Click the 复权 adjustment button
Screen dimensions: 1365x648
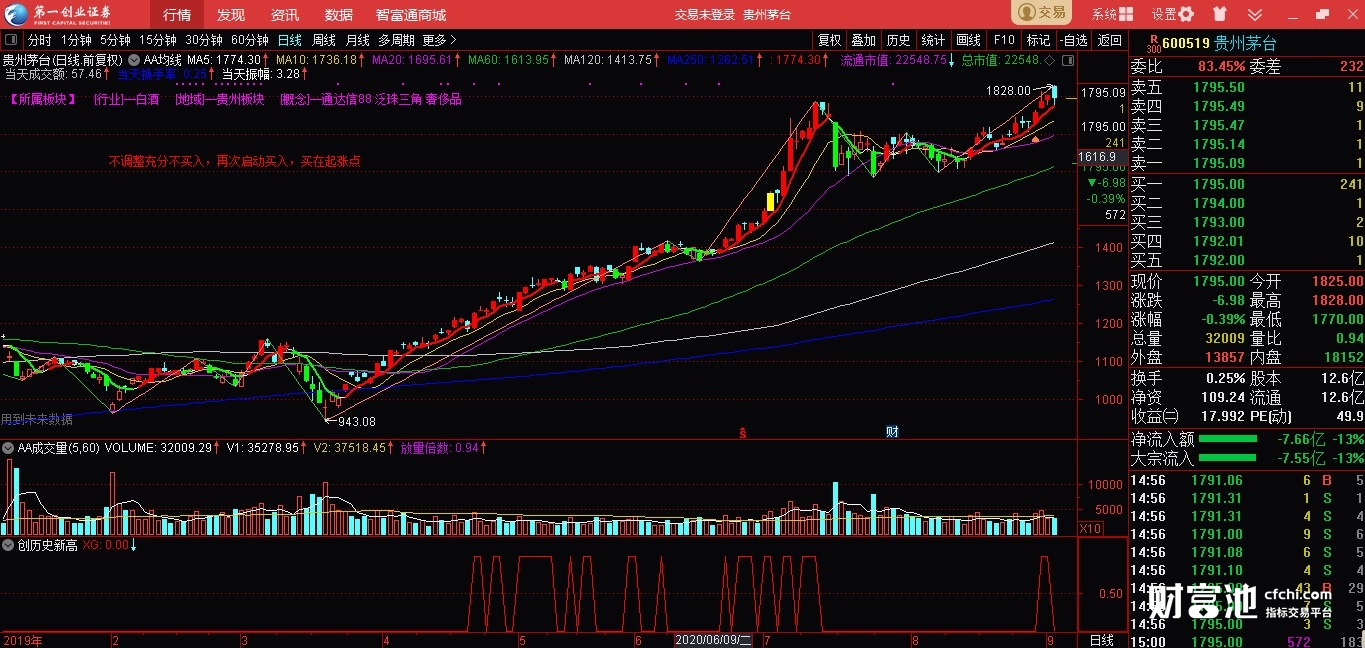830,40
